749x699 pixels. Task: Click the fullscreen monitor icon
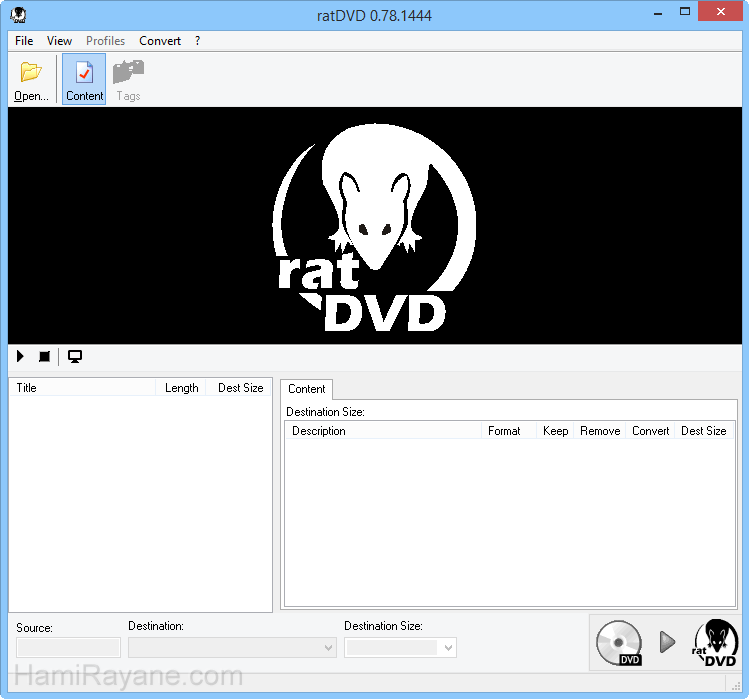pos(75,357)
